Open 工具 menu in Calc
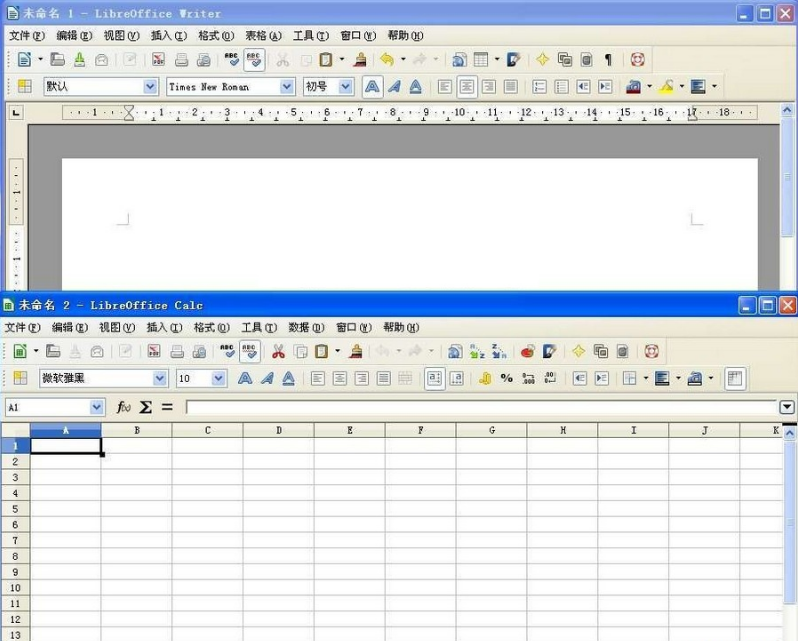798x641 pixels. click(x=259, y=327)
